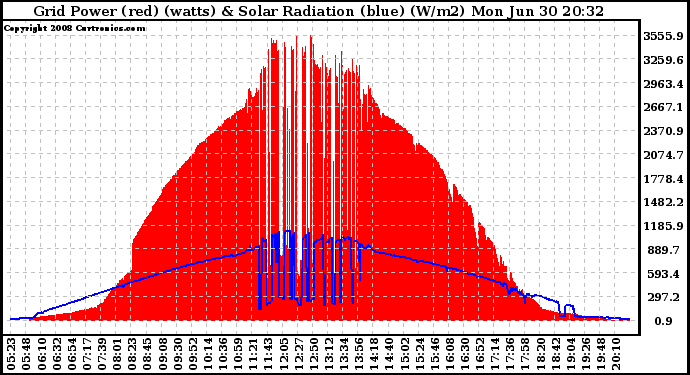Click the 11:43 time label
The width and height of the screenshot is (690, 375).
(268, 354)
